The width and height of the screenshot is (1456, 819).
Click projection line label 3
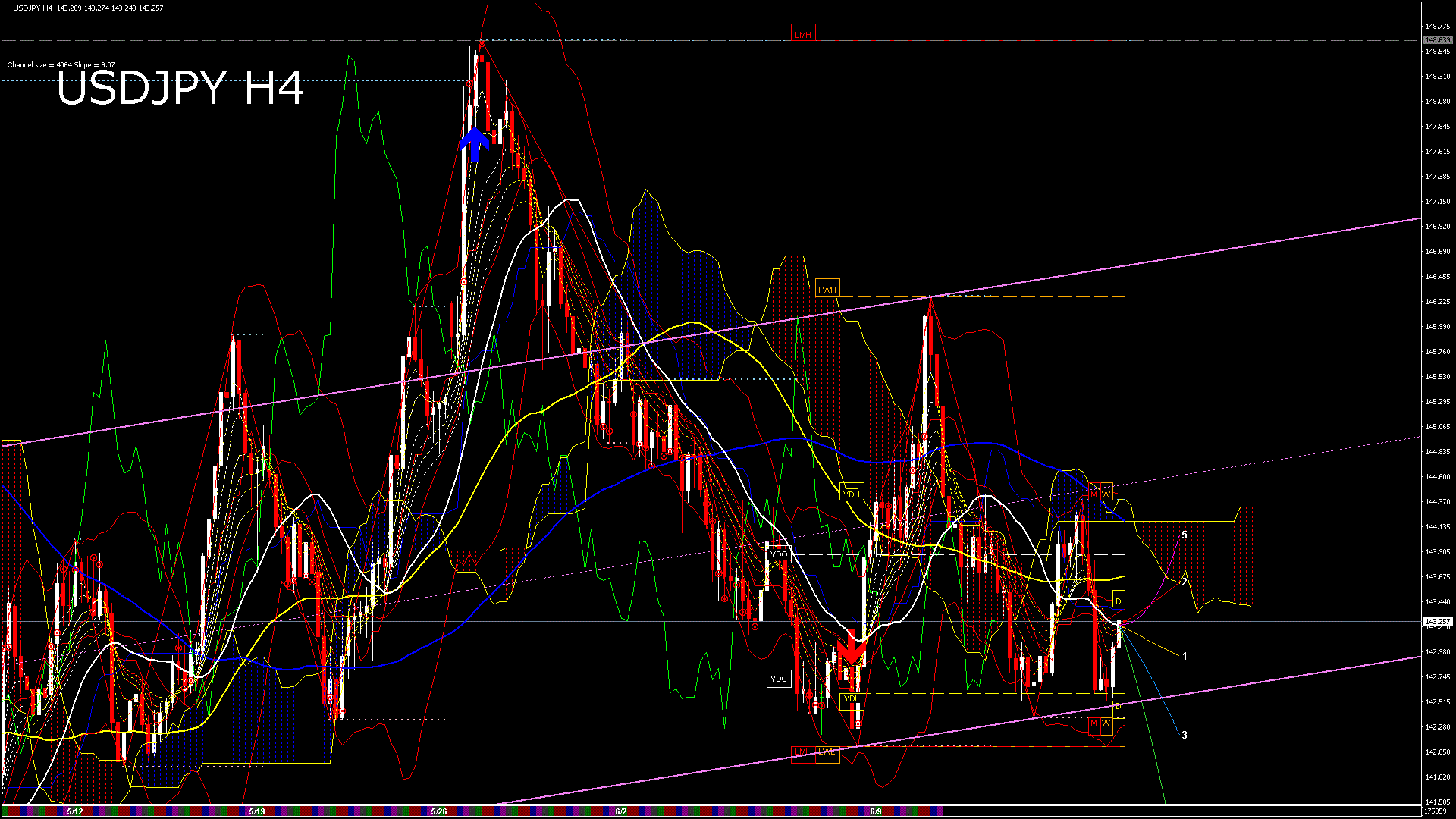(1185, 735)
